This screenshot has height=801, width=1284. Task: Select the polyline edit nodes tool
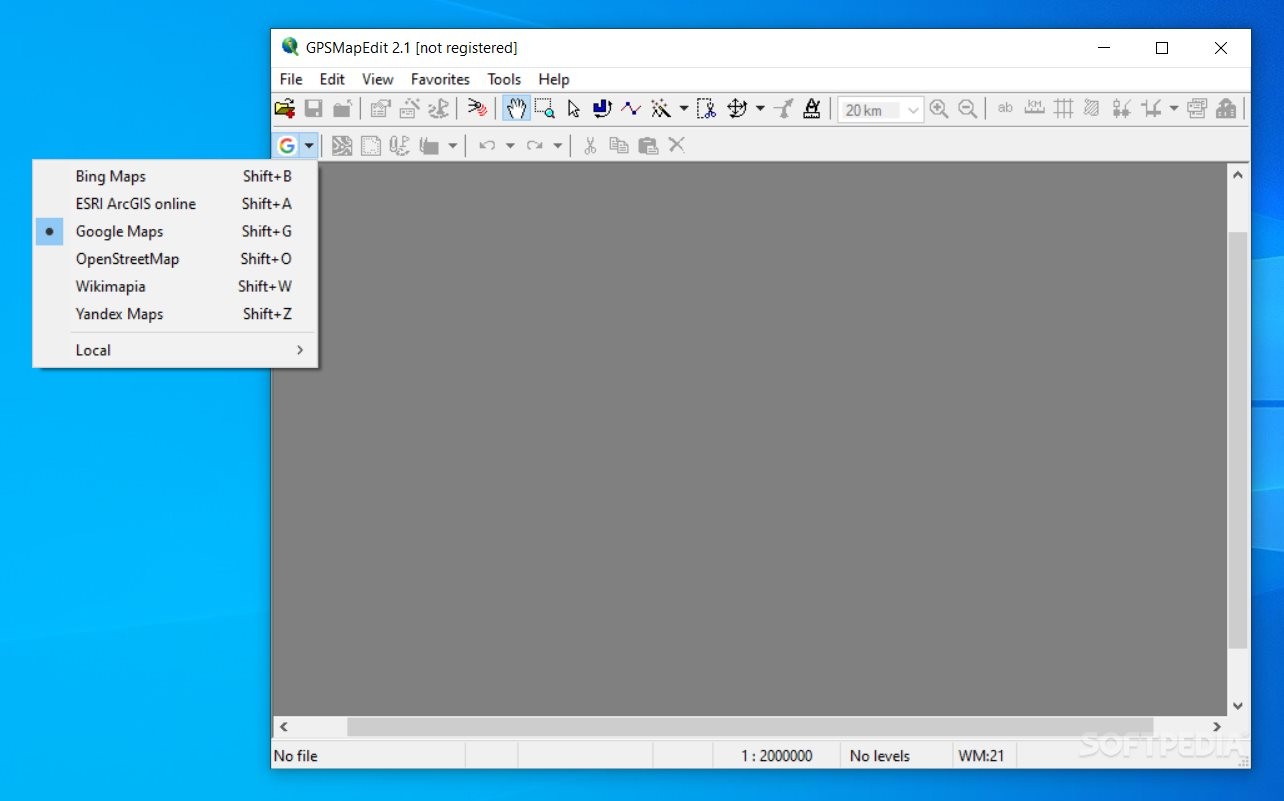(x=630, y=109)
